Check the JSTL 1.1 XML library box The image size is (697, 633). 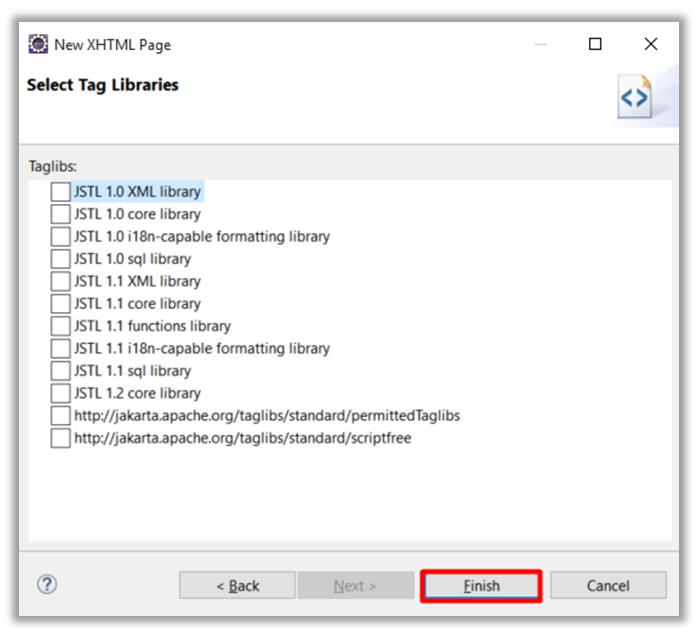coord(61,282)
